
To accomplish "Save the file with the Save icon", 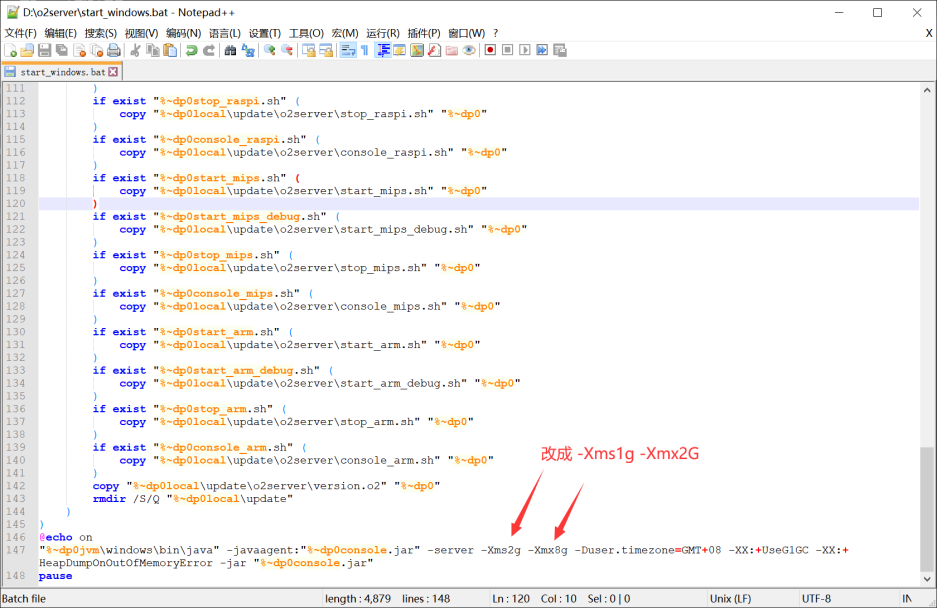I will click(x=44, y=50).
